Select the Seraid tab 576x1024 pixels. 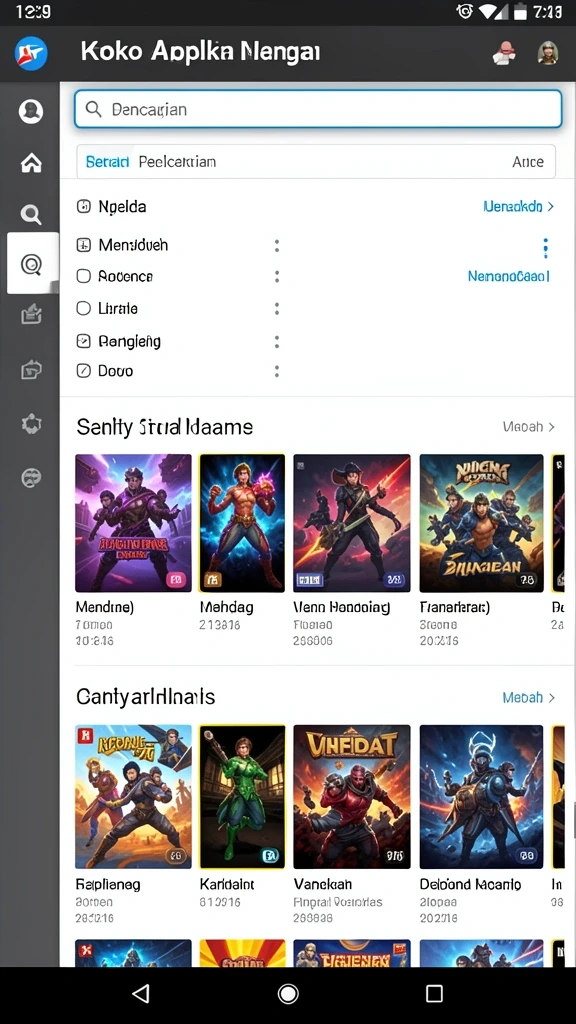click(x=107, y=162)
